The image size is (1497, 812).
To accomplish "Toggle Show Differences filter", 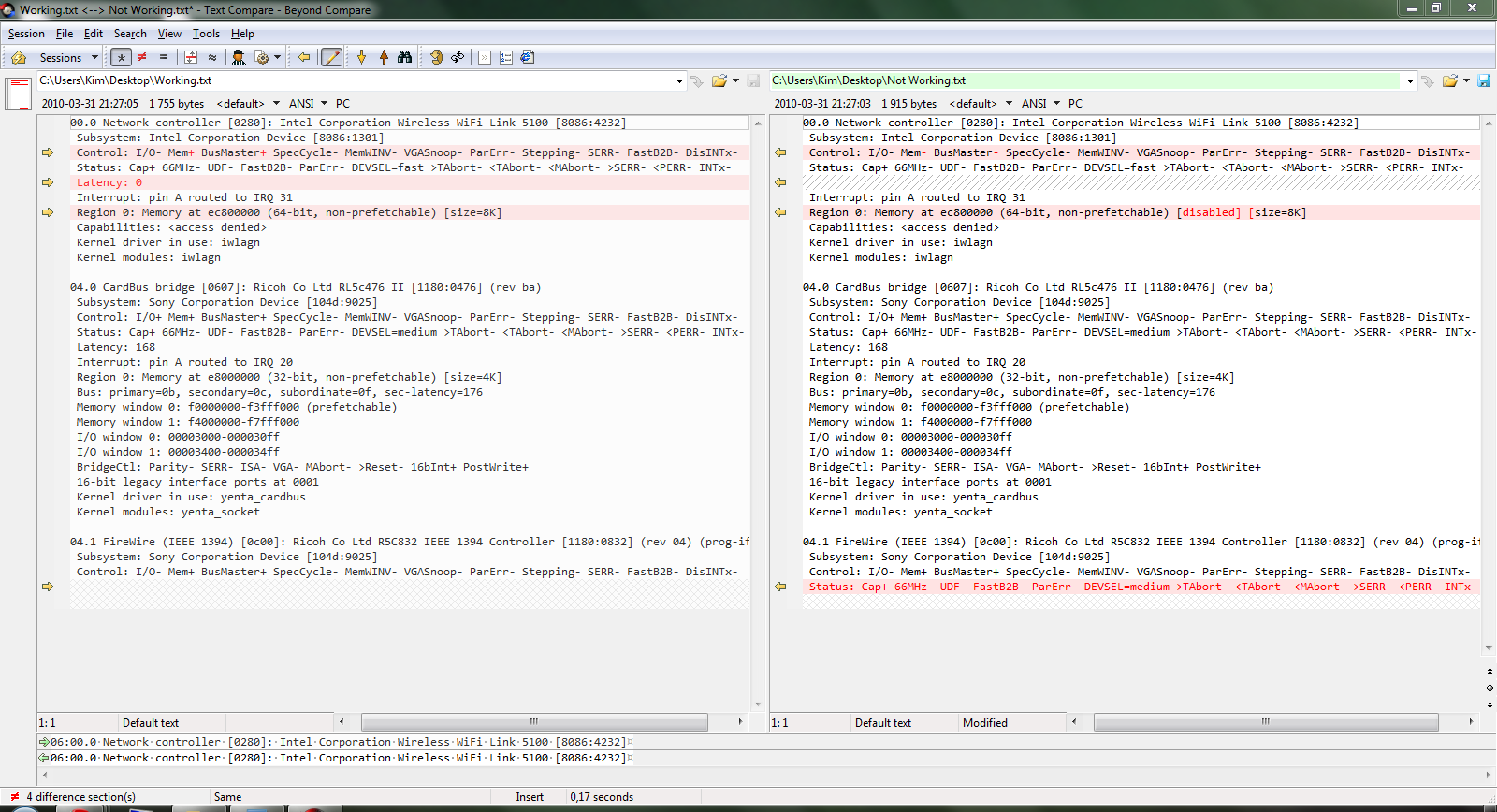I will 142,57.
